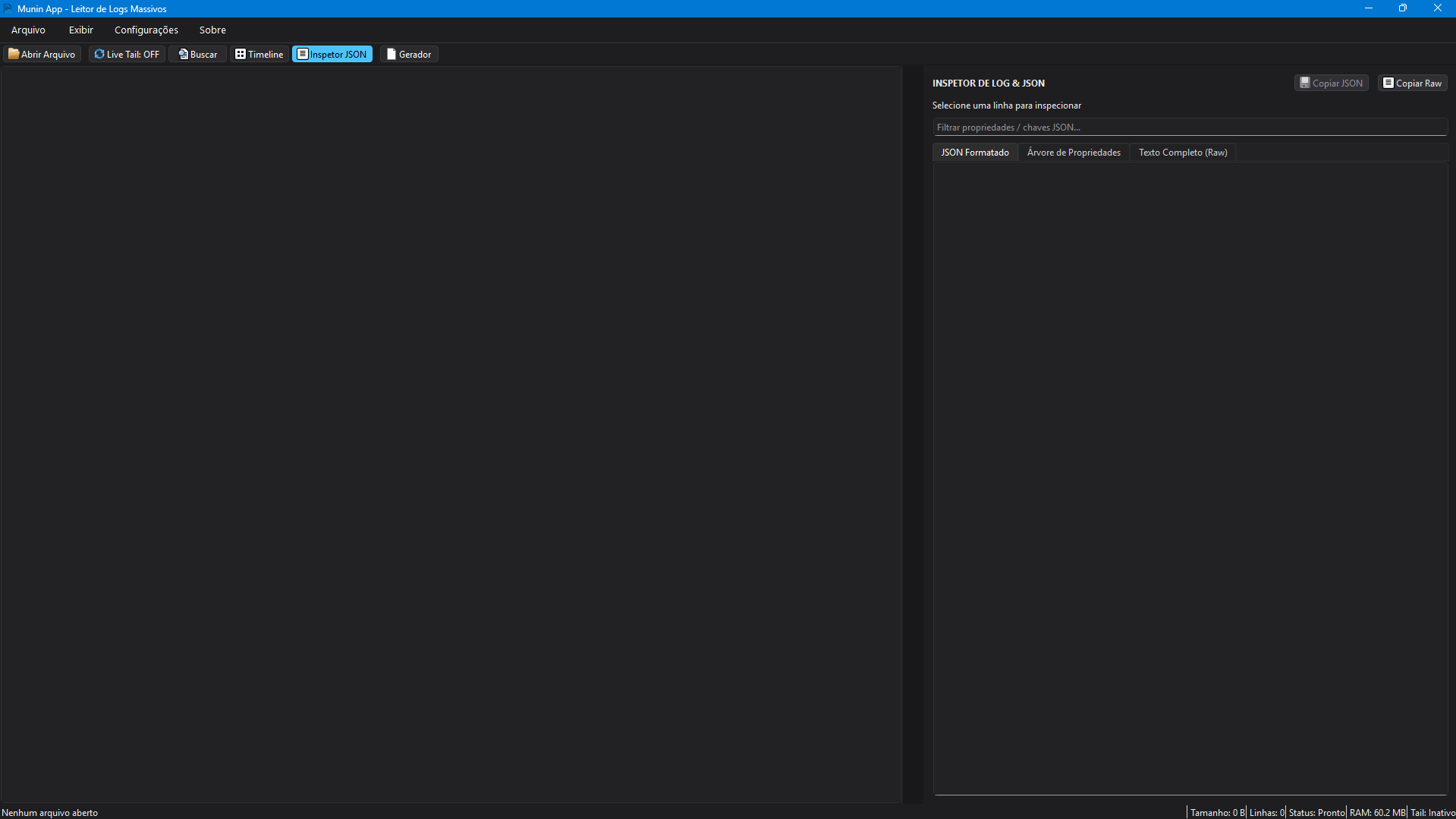
Task: Open the Arquivo menu
Action: coord(28,30)
